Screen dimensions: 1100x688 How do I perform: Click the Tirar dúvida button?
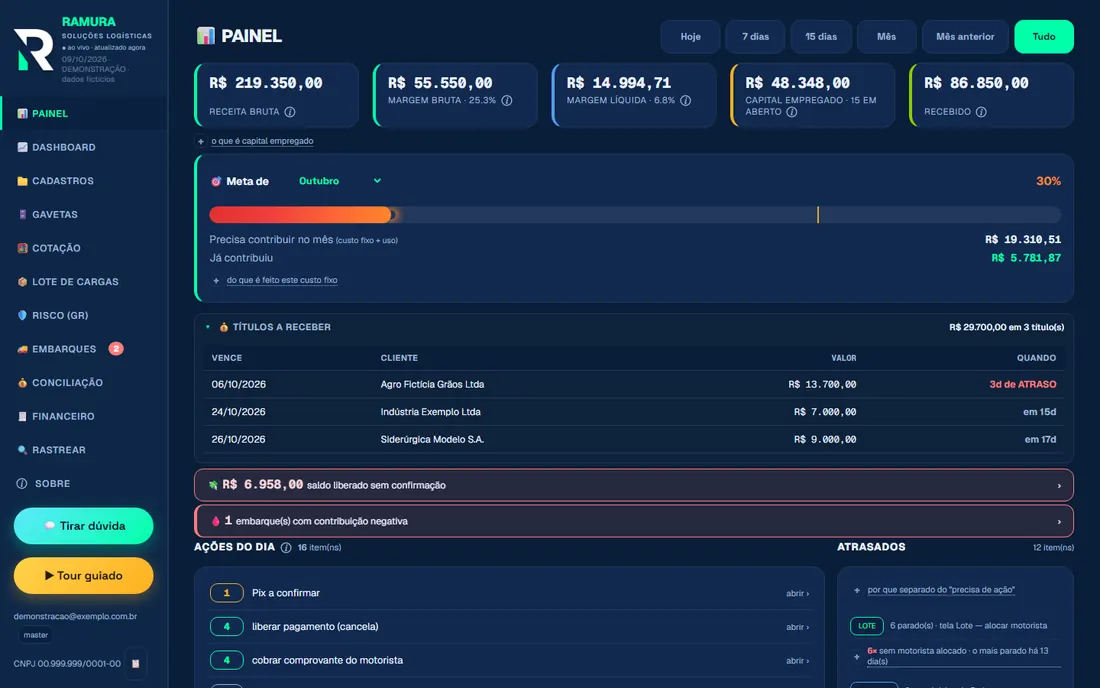click(x=83, y=526)
